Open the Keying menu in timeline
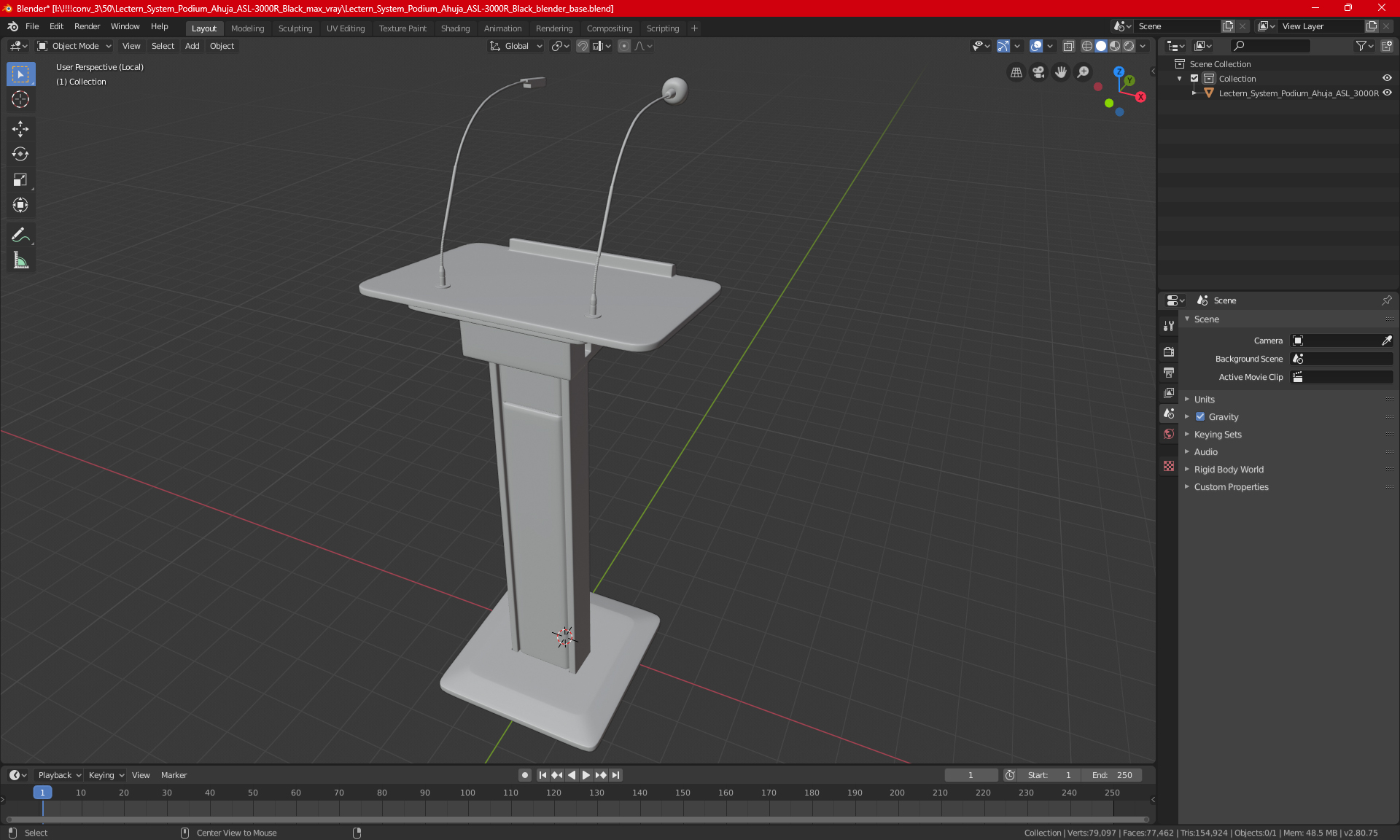1400x840 pixels. click(106, 775)
